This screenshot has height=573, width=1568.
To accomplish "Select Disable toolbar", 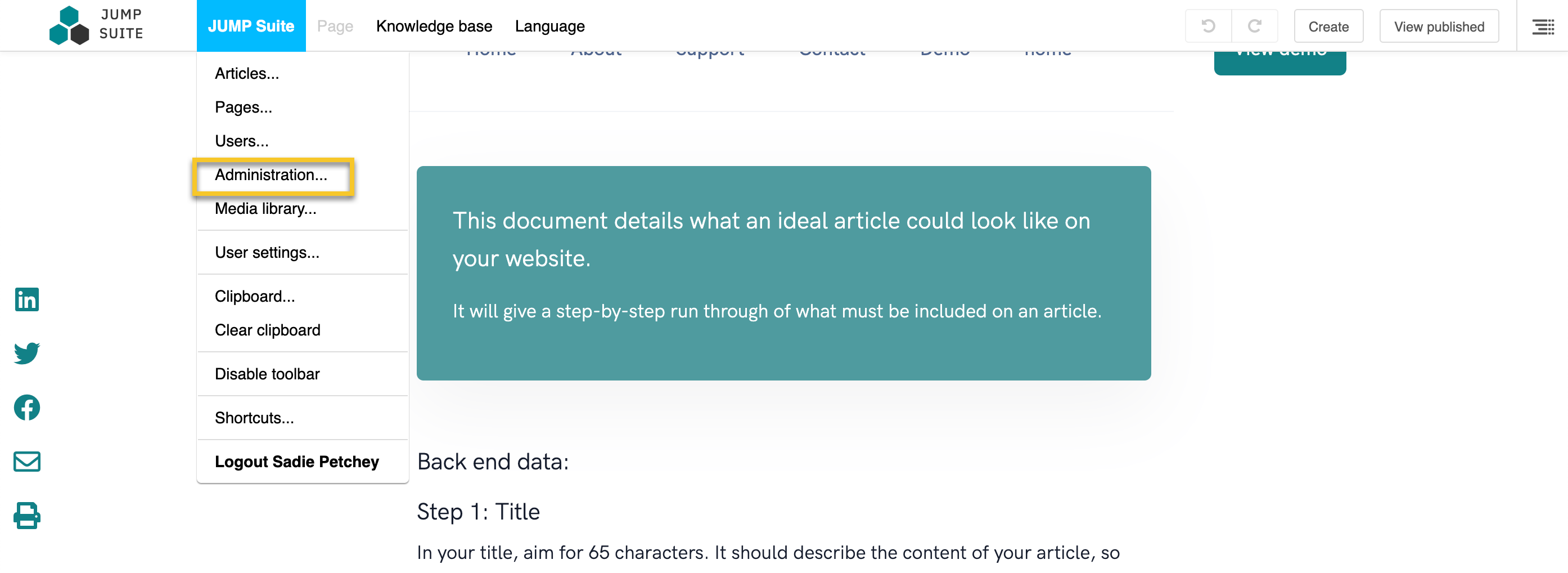I will [303, 374].
